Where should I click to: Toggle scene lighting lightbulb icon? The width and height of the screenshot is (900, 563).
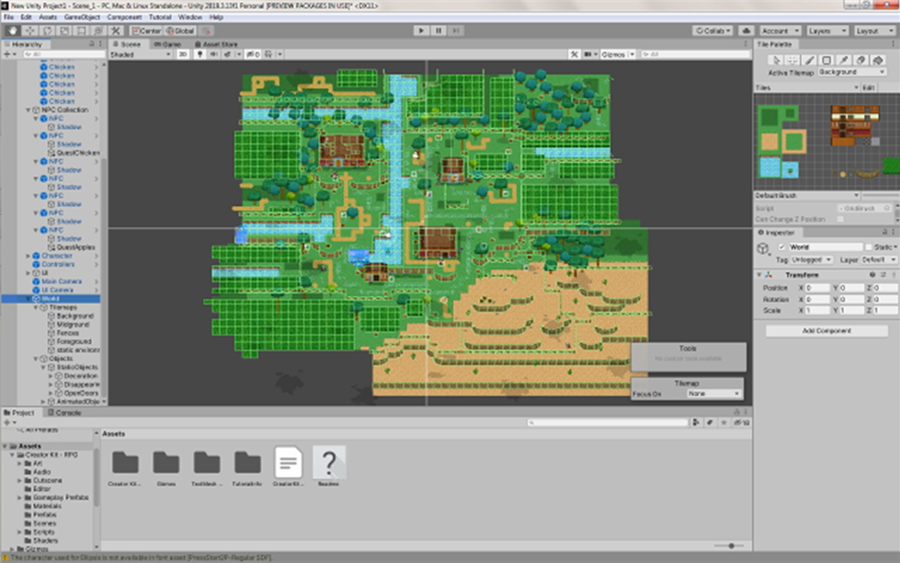click(200, 55)
